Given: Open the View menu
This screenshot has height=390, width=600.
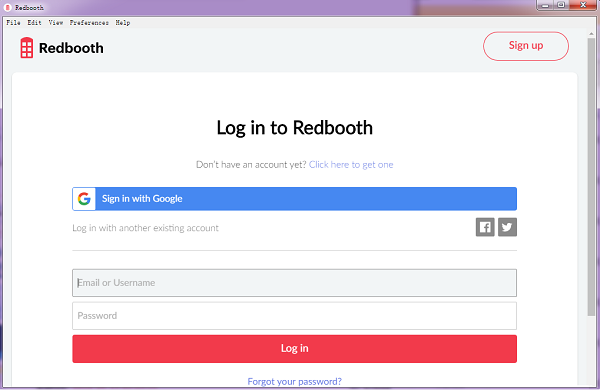Looking at the screenshot, I should tap(55, 23).
